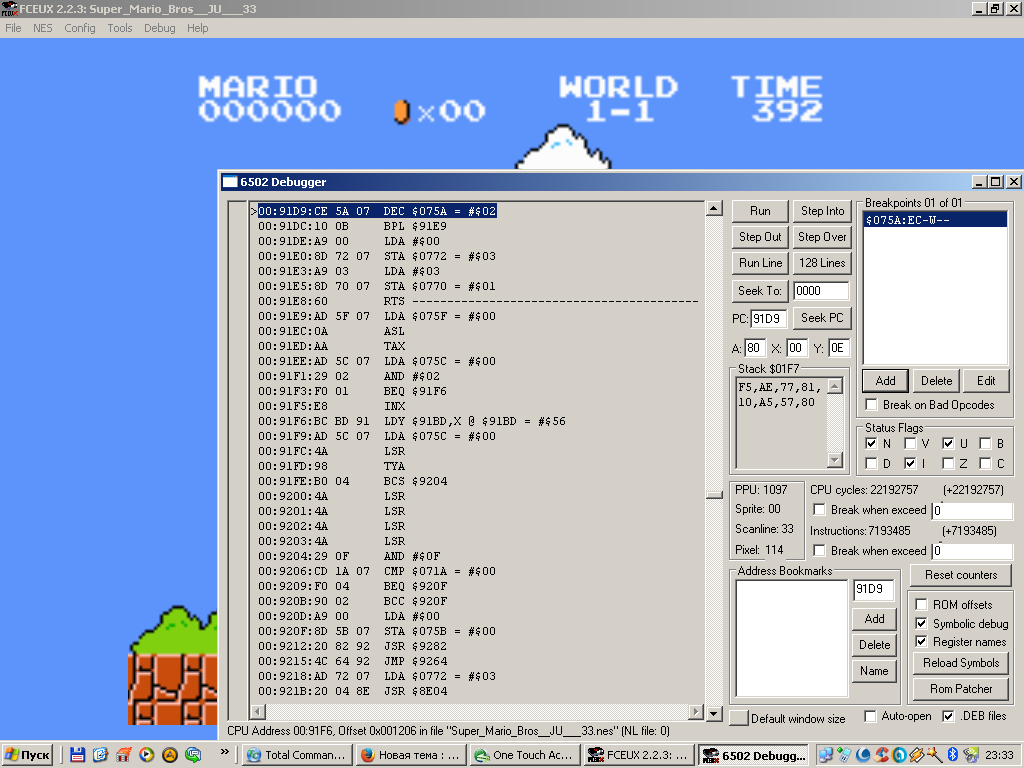Toggle ROM offsets checkbox
The image size is (1024, 768).
(921, 605)
